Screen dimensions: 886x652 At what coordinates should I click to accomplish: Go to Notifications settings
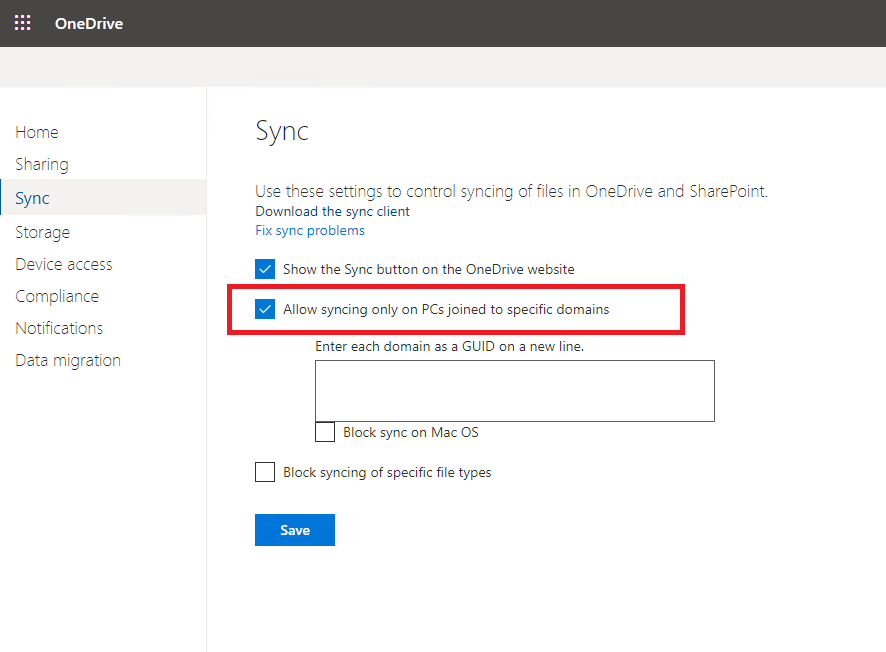pyautogui.click(x=59, y=328)
